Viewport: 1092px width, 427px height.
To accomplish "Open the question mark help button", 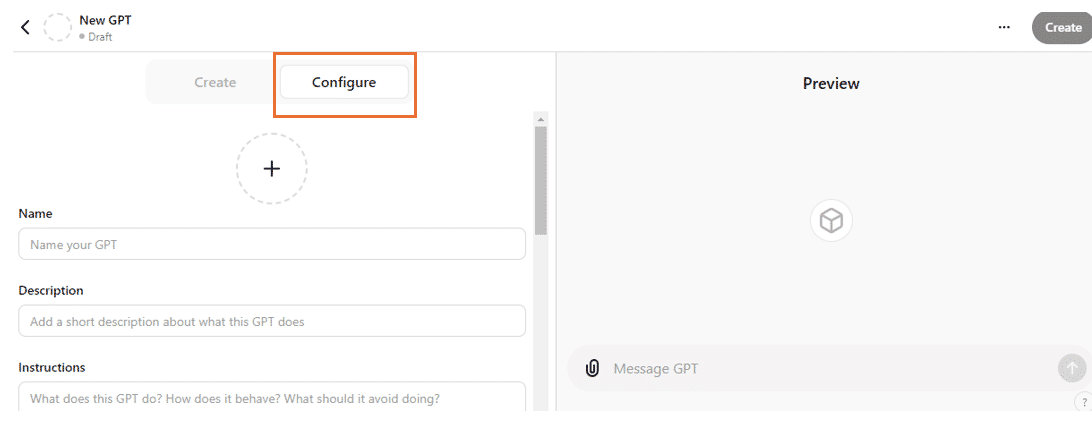I will click(x=1084, y=402).
